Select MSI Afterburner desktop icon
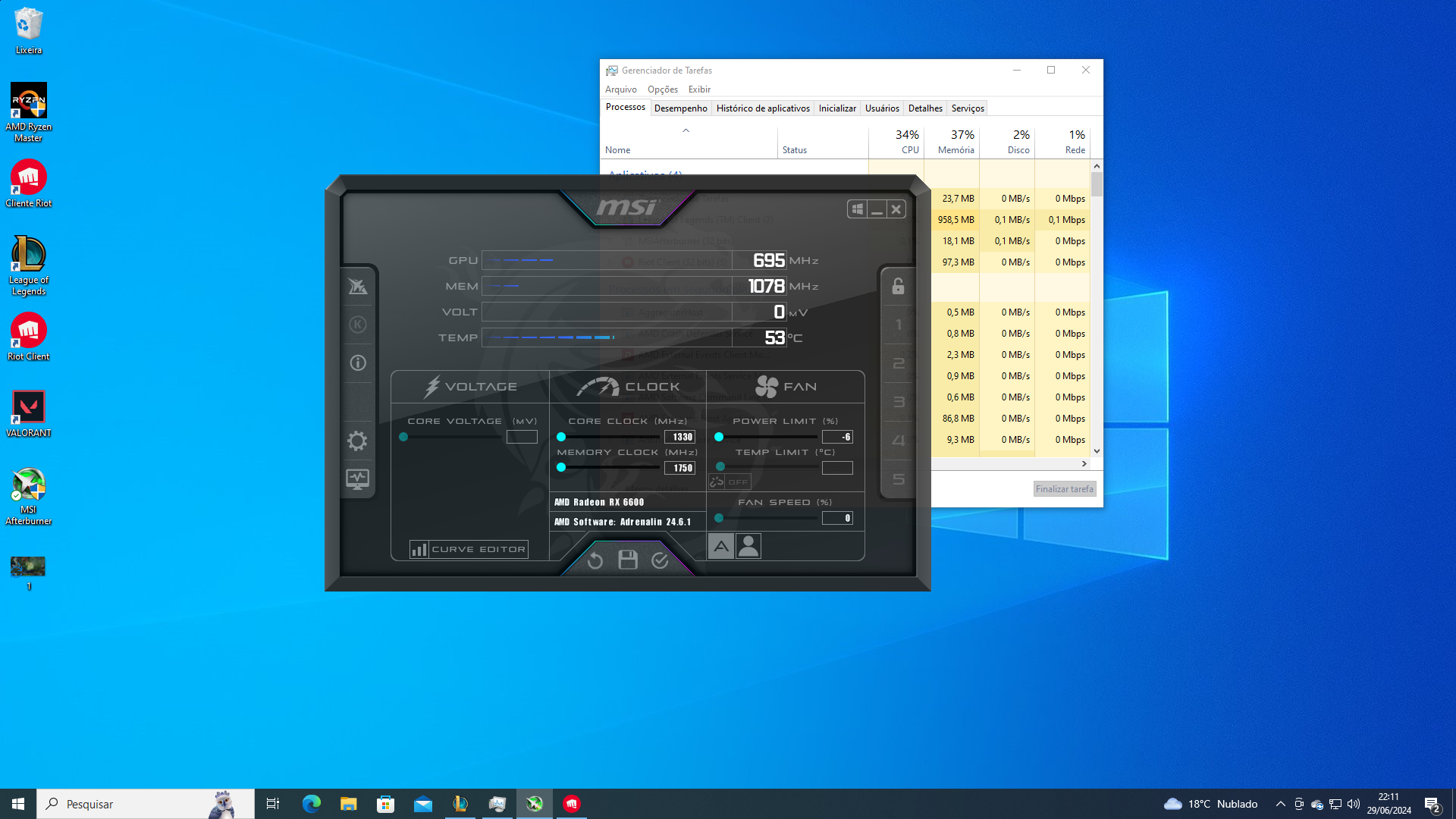This screenshot has width=1456, height=819. pyautogui.click(x=29, y=497)
